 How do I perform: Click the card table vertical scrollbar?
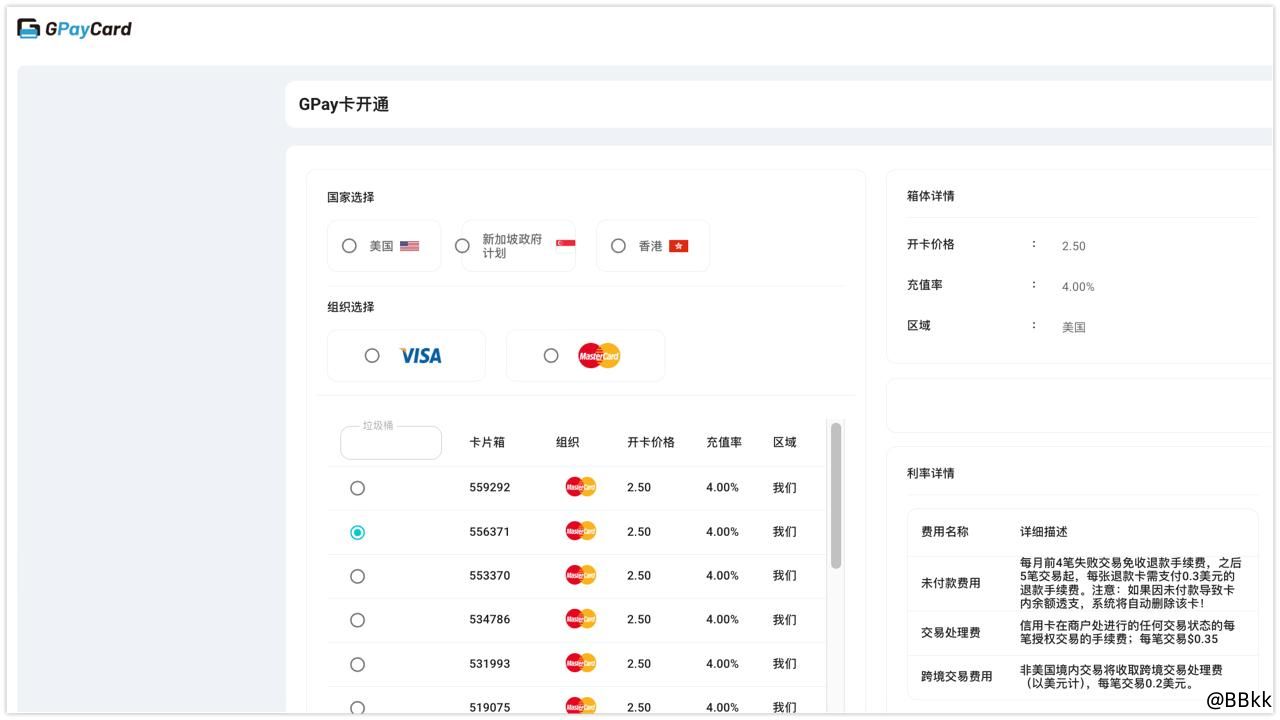[x=836, y=496]
